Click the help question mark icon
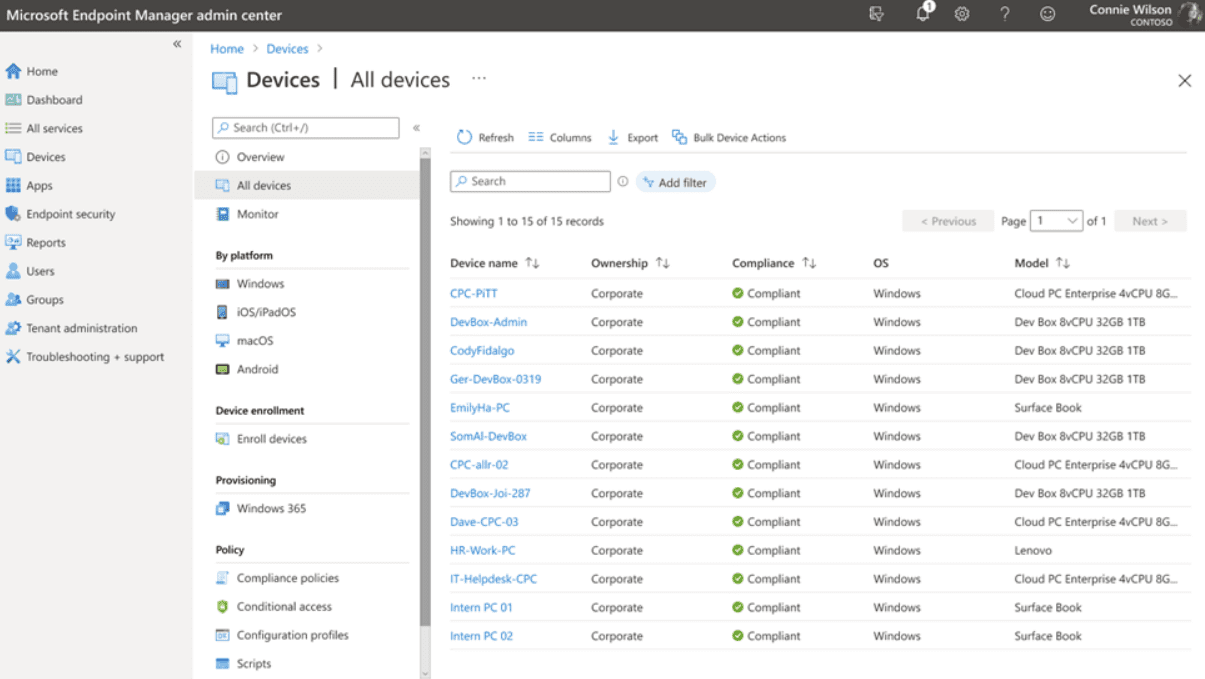The height and width of the screenshot is (679, 1205). point(1004,15)
